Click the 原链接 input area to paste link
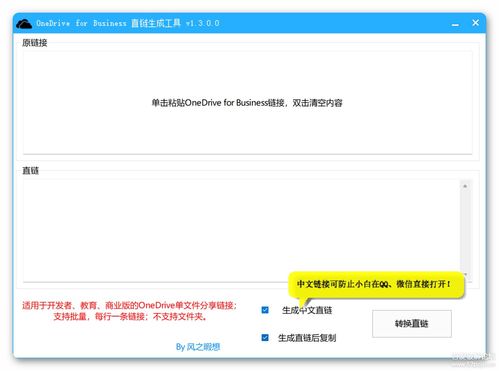Screen dimensions: 499x371 click(x=247, y=103)
